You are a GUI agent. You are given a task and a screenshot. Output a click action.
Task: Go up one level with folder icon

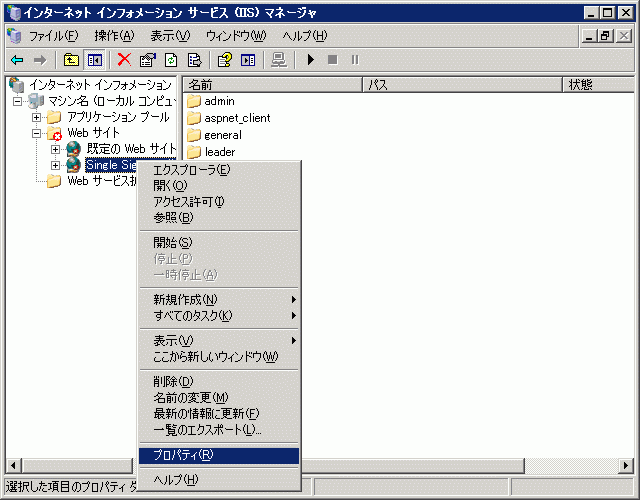point(71,60)
